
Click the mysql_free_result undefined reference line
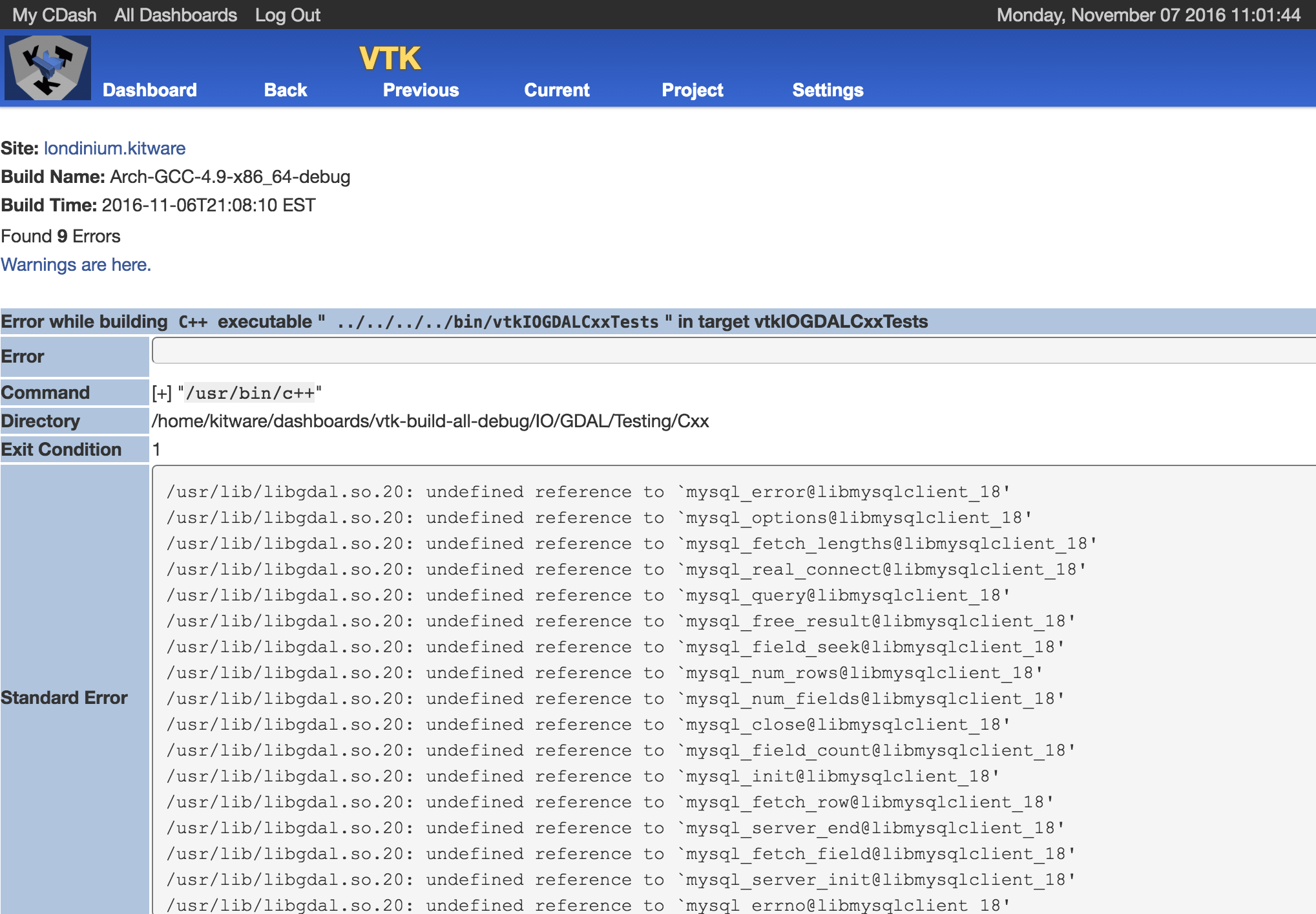click(x=620, y=621)
